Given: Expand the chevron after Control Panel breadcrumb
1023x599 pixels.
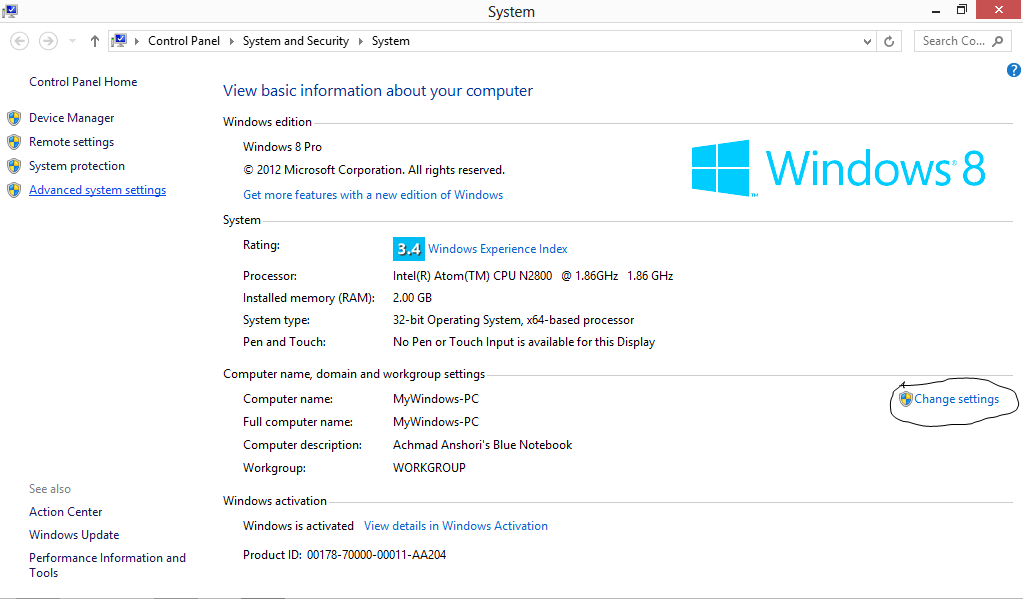Looking at the screenshot, I should (x=232, y=41).
